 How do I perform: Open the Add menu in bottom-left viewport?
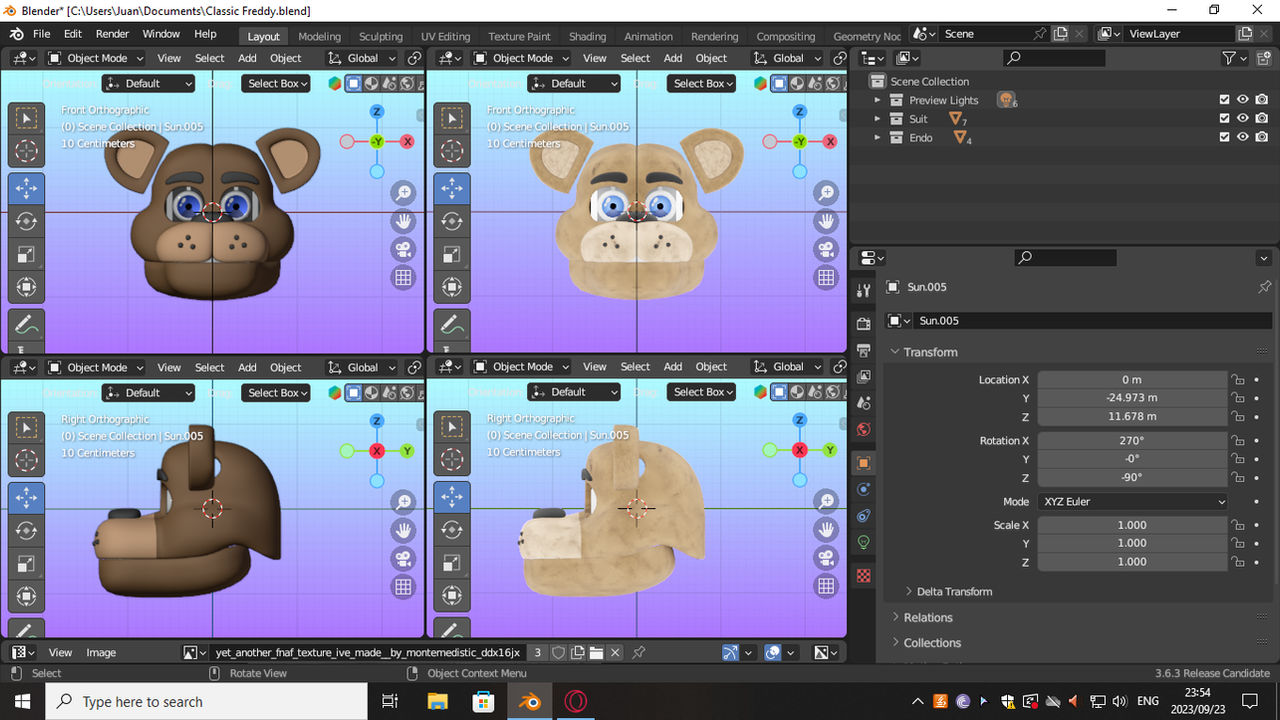pyautogui.click(x=247, y=368)
